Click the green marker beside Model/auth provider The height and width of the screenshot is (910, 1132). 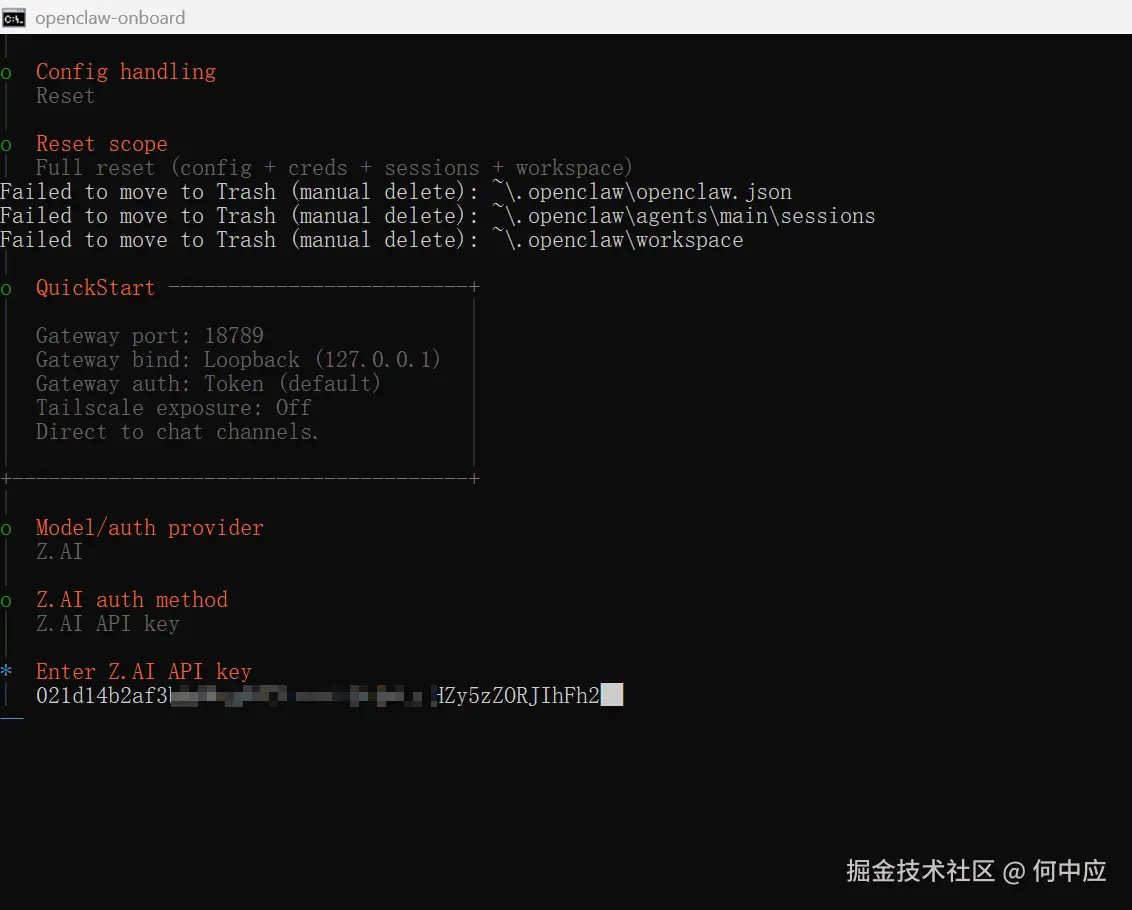[6, 529]
